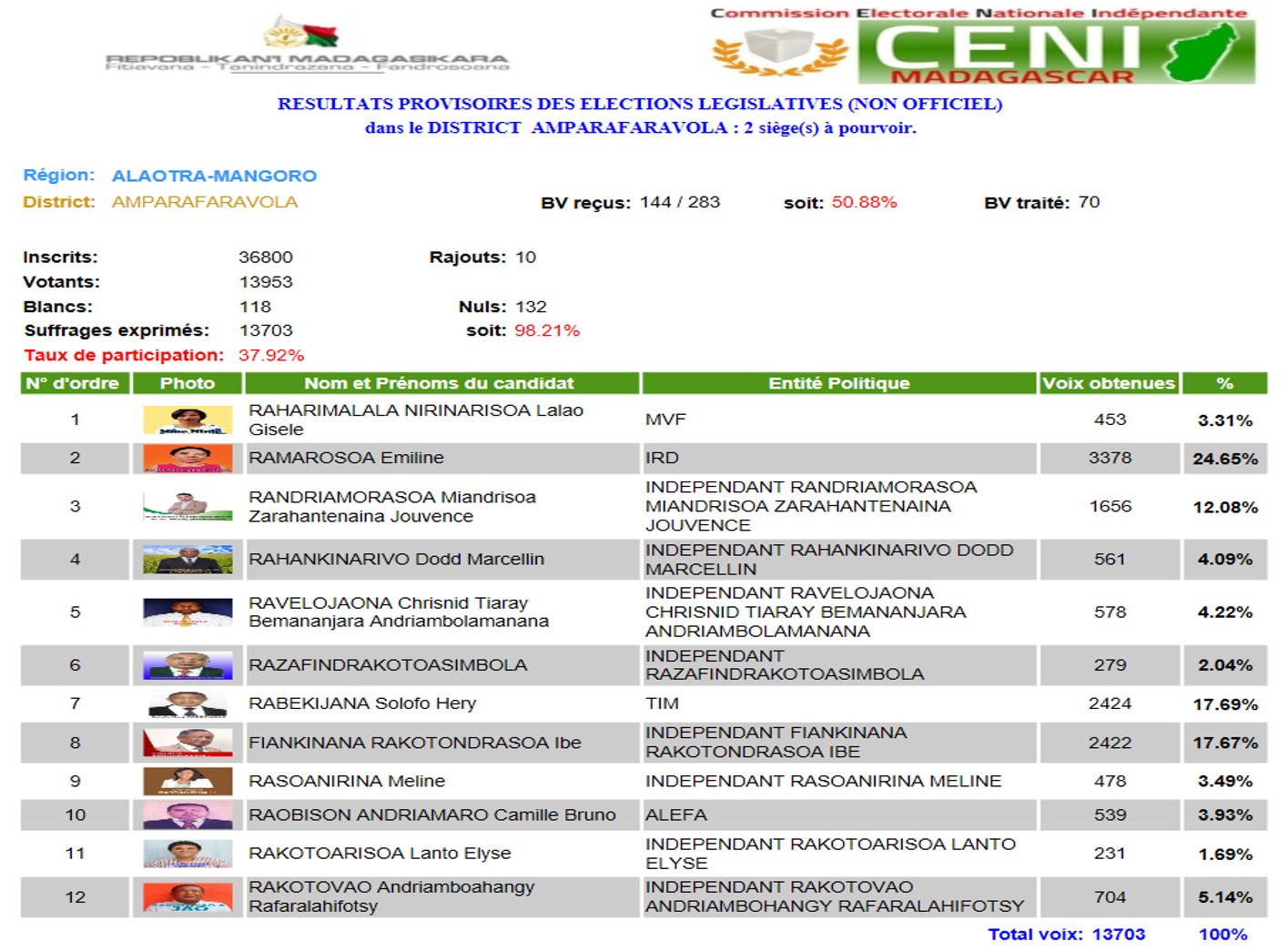
Task: Click candidate name "RAKOTOARISOA Lanto Elyse"
Action: coord(380,854)
